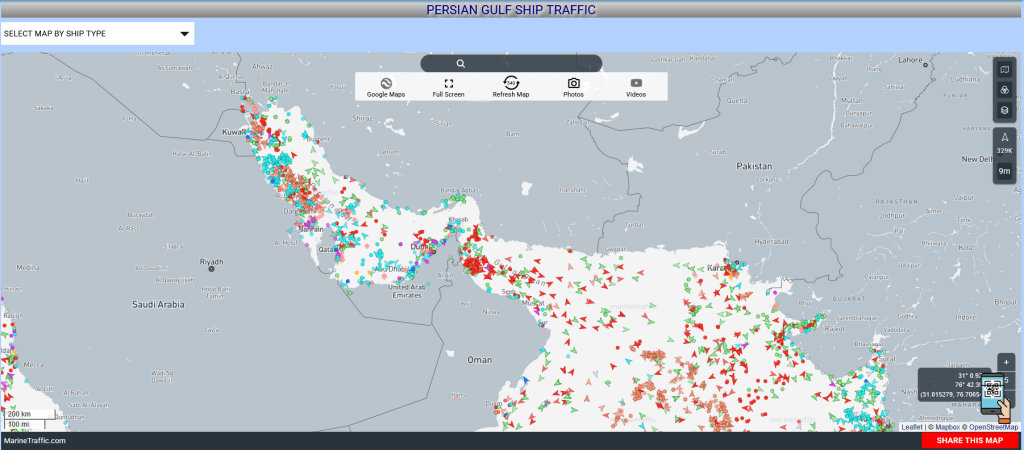1024x450 pixels.
Task: Click the Persian Gulf Ship Traffic title
Action: pos(511,9)
